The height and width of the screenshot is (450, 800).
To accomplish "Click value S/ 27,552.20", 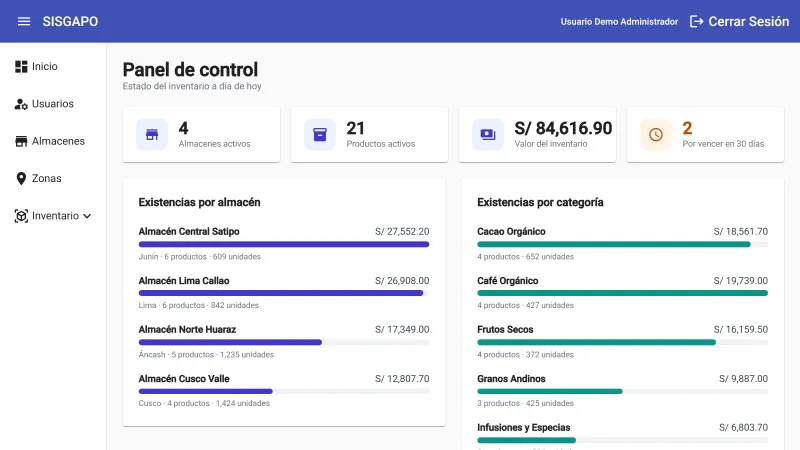I will [x=402, y=232].
